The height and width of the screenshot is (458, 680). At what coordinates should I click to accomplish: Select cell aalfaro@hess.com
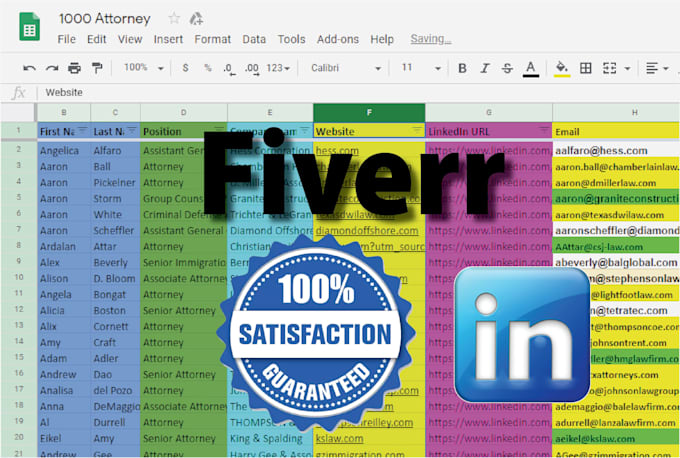click(x=616, y=150)
